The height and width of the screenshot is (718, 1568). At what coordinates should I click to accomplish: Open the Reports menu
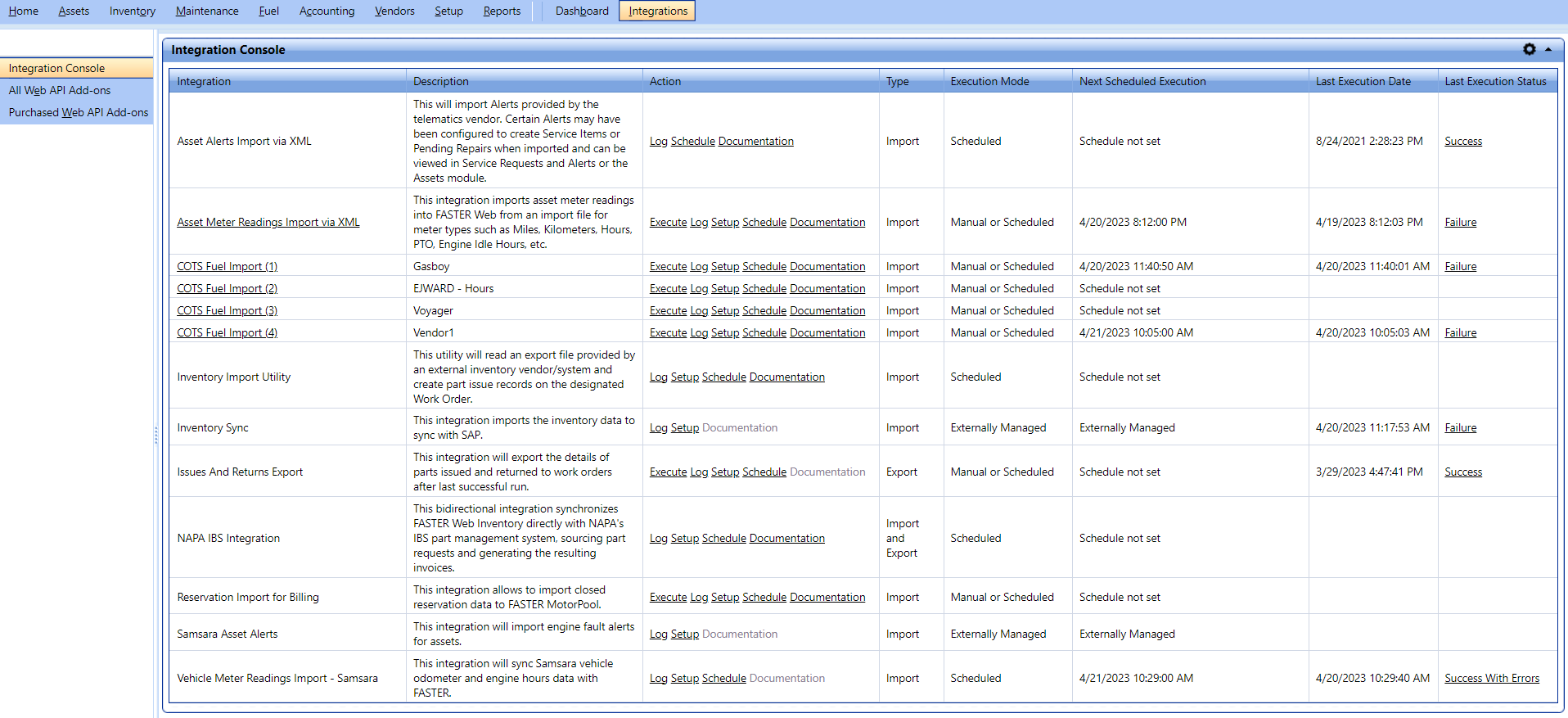click(502, 11)
